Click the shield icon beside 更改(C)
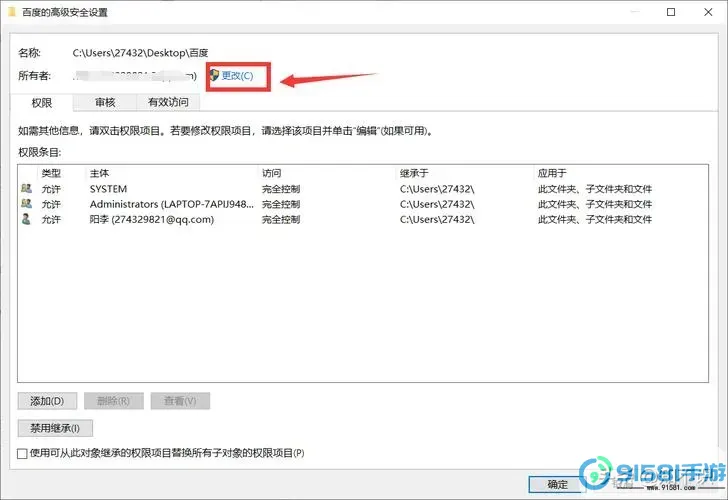 (214, 75)
